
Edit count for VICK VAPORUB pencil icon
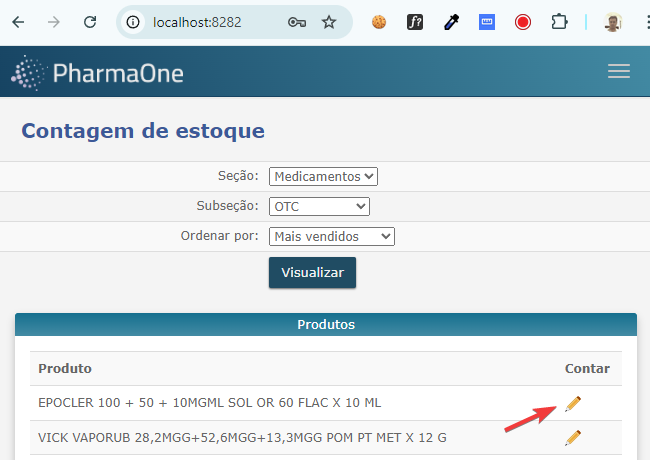tap(573, 438)
